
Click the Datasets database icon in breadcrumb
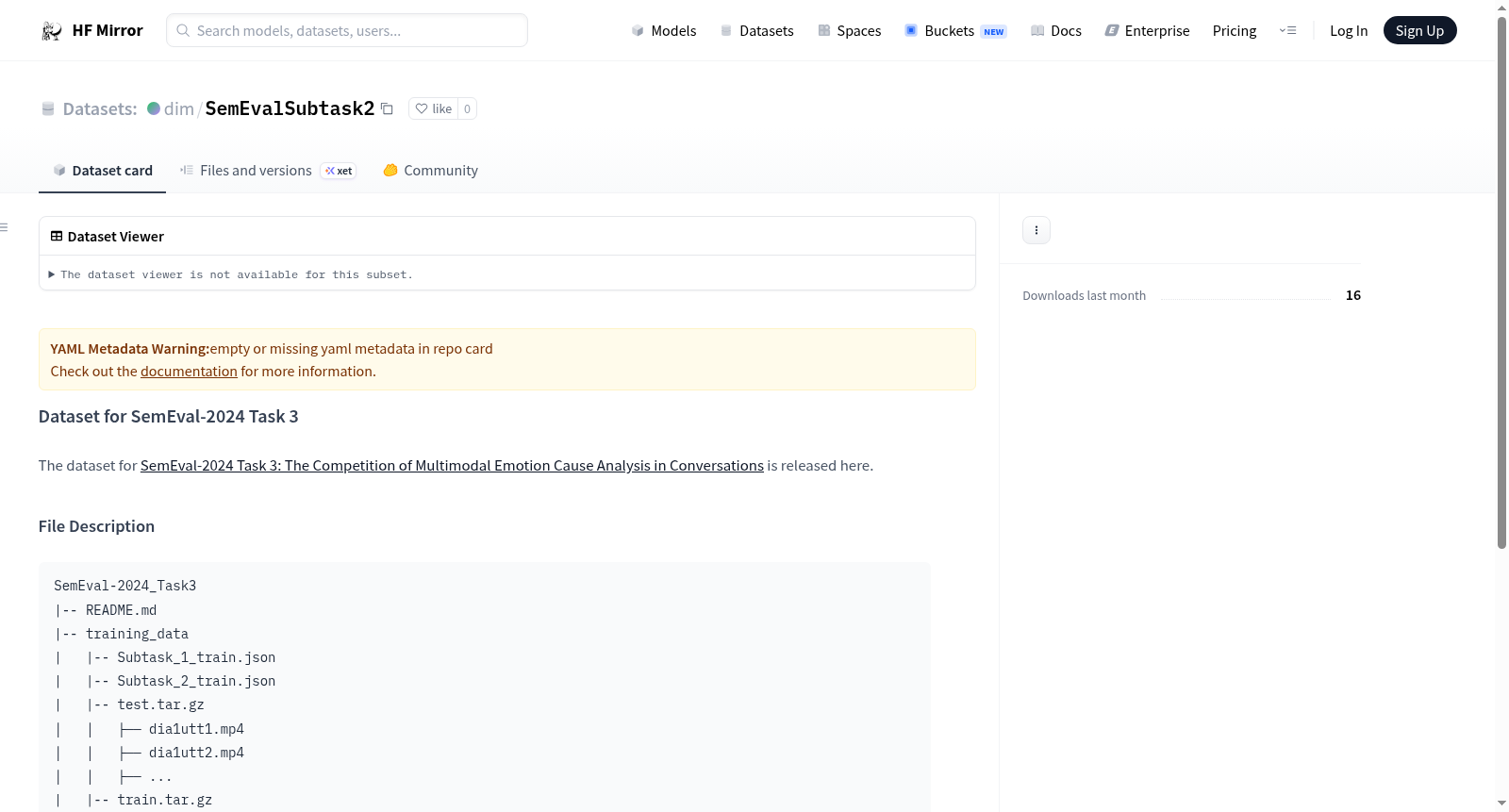click(48, 108)
